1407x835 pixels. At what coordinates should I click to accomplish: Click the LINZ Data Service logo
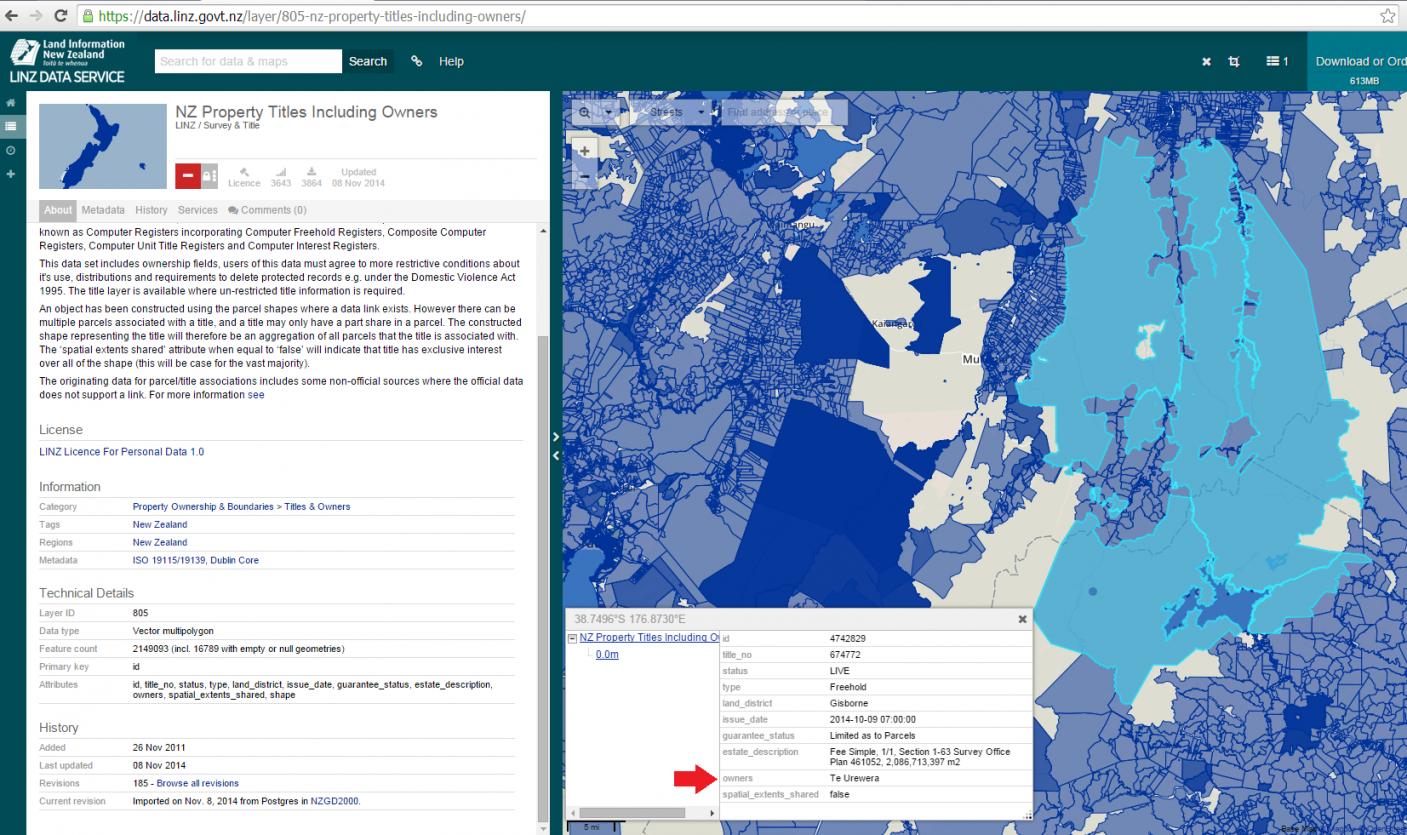(x=68, y=61)
